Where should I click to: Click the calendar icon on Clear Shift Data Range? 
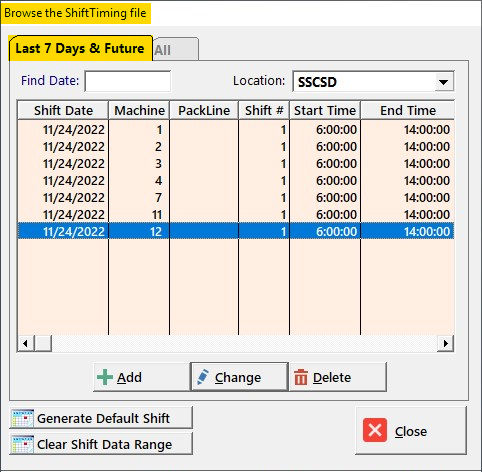coord(22,444)
